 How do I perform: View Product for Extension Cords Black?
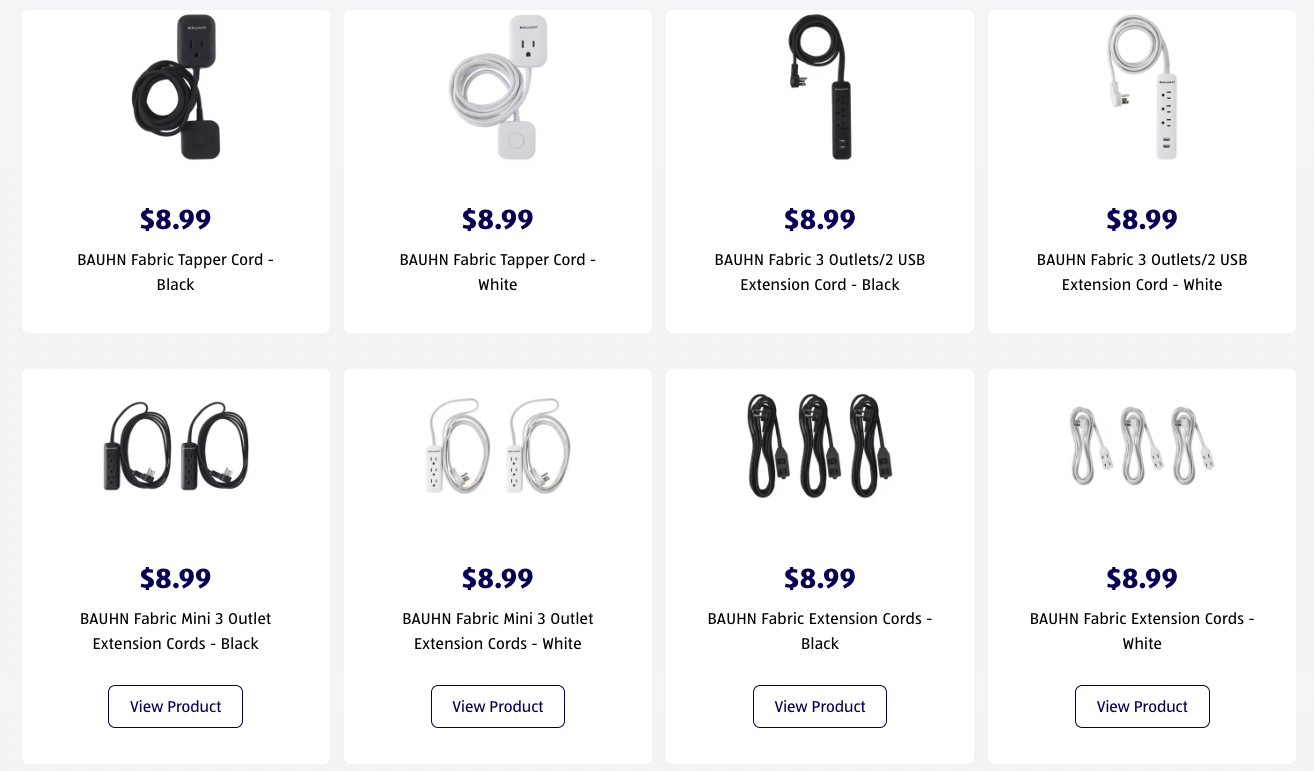[820, 706]
